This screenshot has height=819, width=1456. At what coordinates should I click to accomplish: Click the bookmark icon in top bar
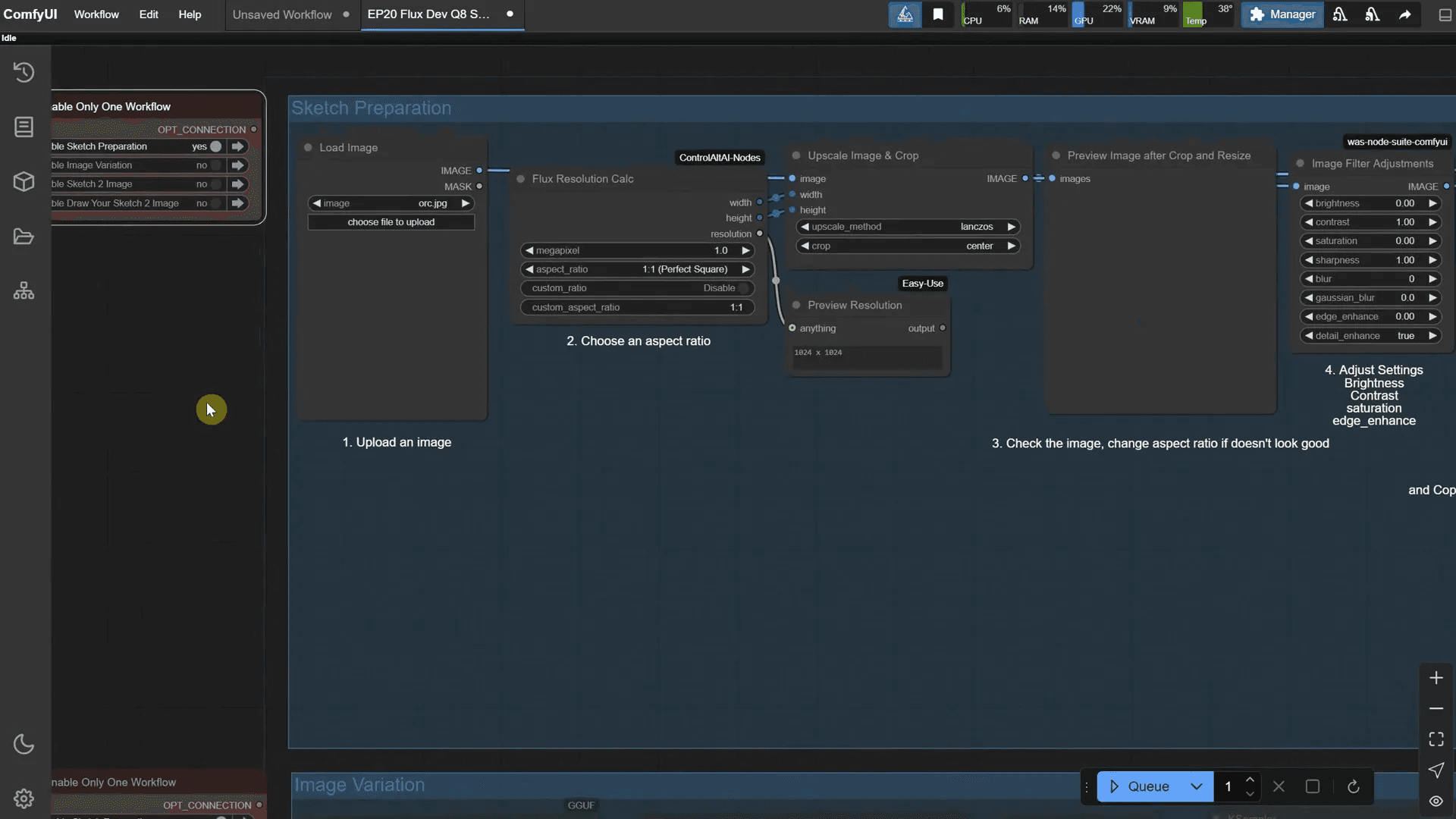coord(938,14)
